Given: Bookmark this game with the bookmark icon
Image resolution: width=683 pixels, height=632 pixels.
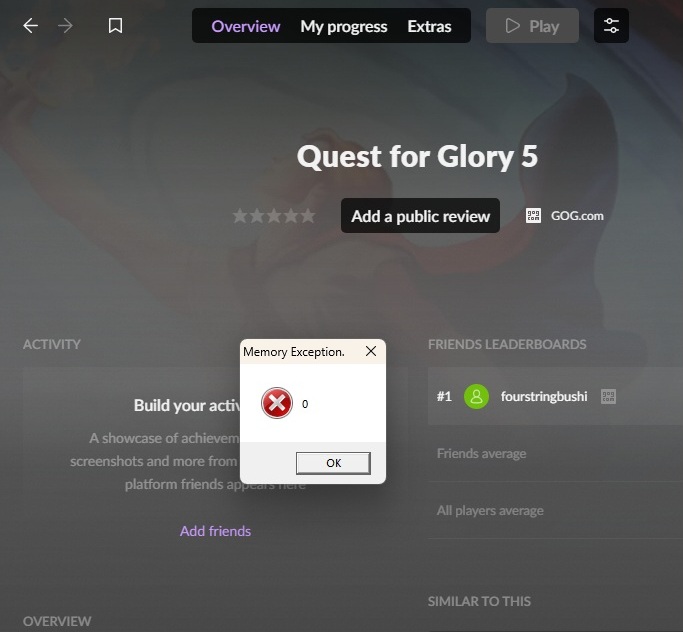Looking at the screenshot, I should 115,26.
